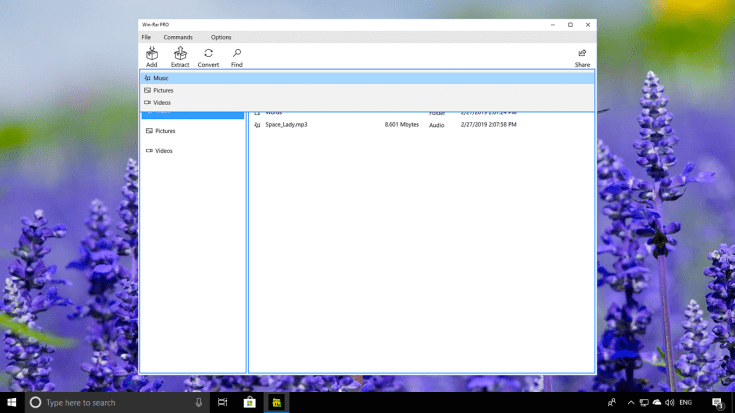Choose Music in the dropdown list
This screenshot has width=735, height=413.
coord(161,78)
